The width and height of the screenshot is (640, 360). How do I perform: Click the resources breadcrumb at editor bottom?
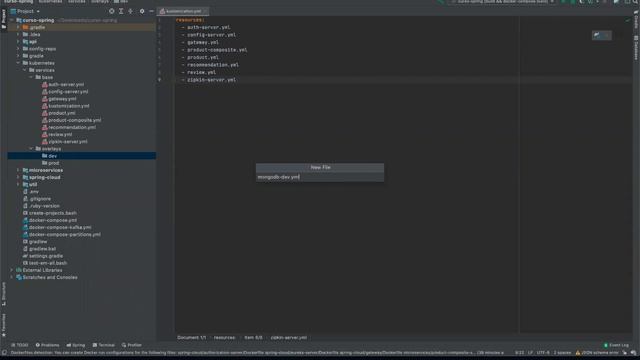coord(224,338)
